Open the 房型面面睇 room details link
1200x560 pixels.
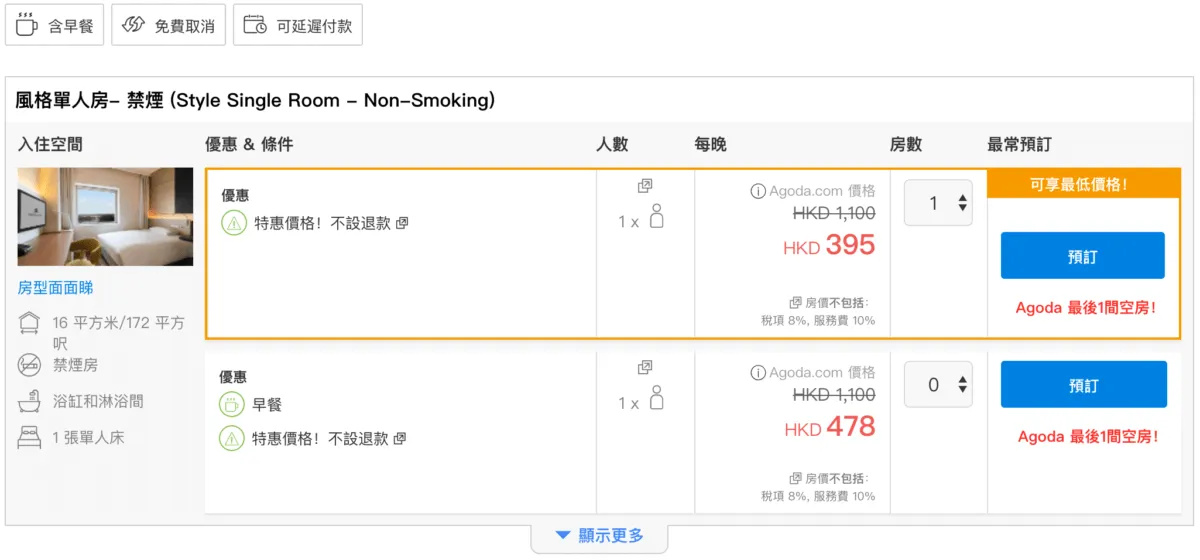pyautogui.click(x=56, y=288)
